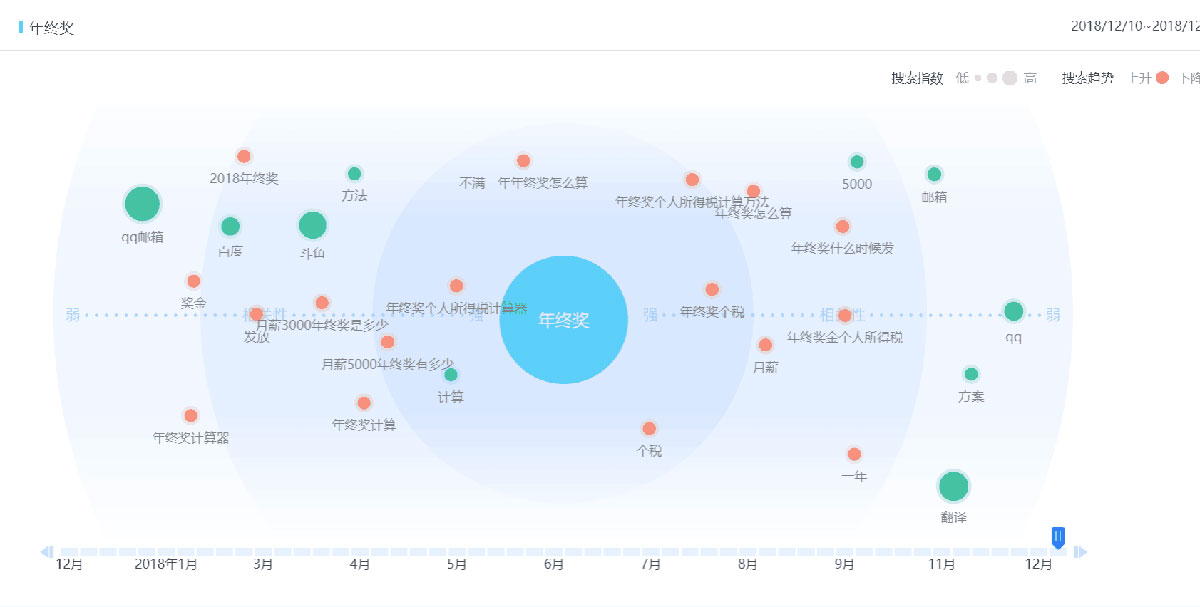Click the orange 月薪 node
This screenshot has width=1200, height=607.
coord(765,345)
